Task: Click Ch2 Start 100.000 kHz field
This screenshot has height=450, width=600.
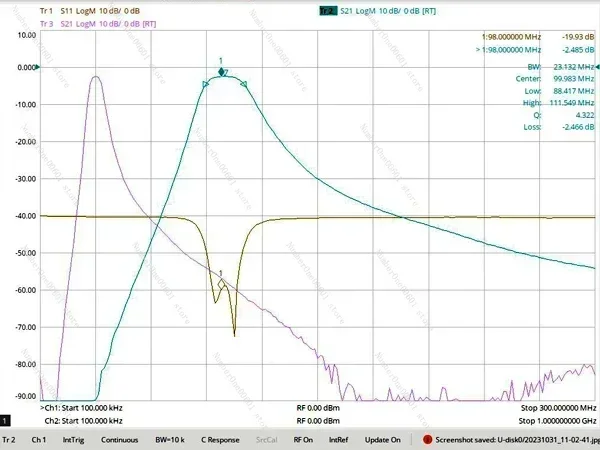Action: point(83,421)
